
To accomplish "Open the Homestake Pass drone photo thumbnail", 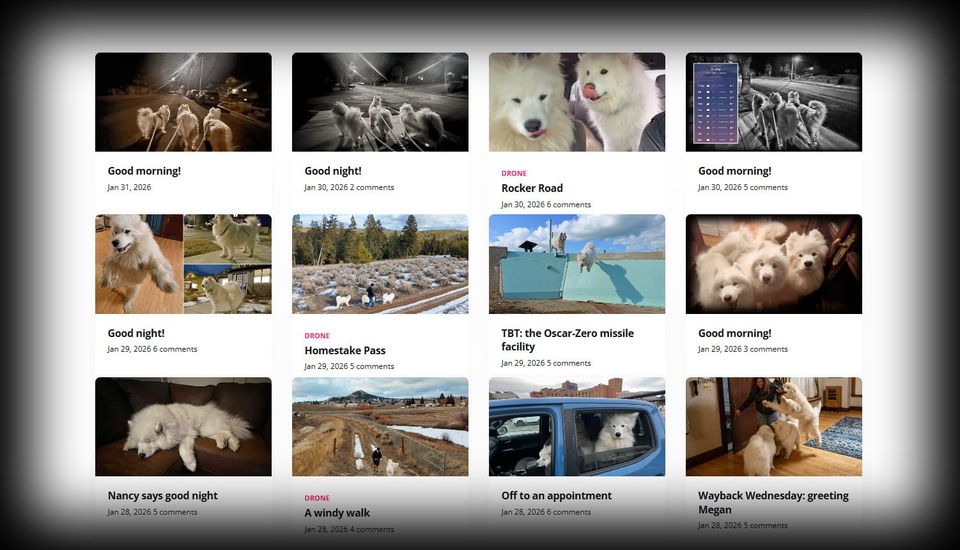I will pos(380,264).
